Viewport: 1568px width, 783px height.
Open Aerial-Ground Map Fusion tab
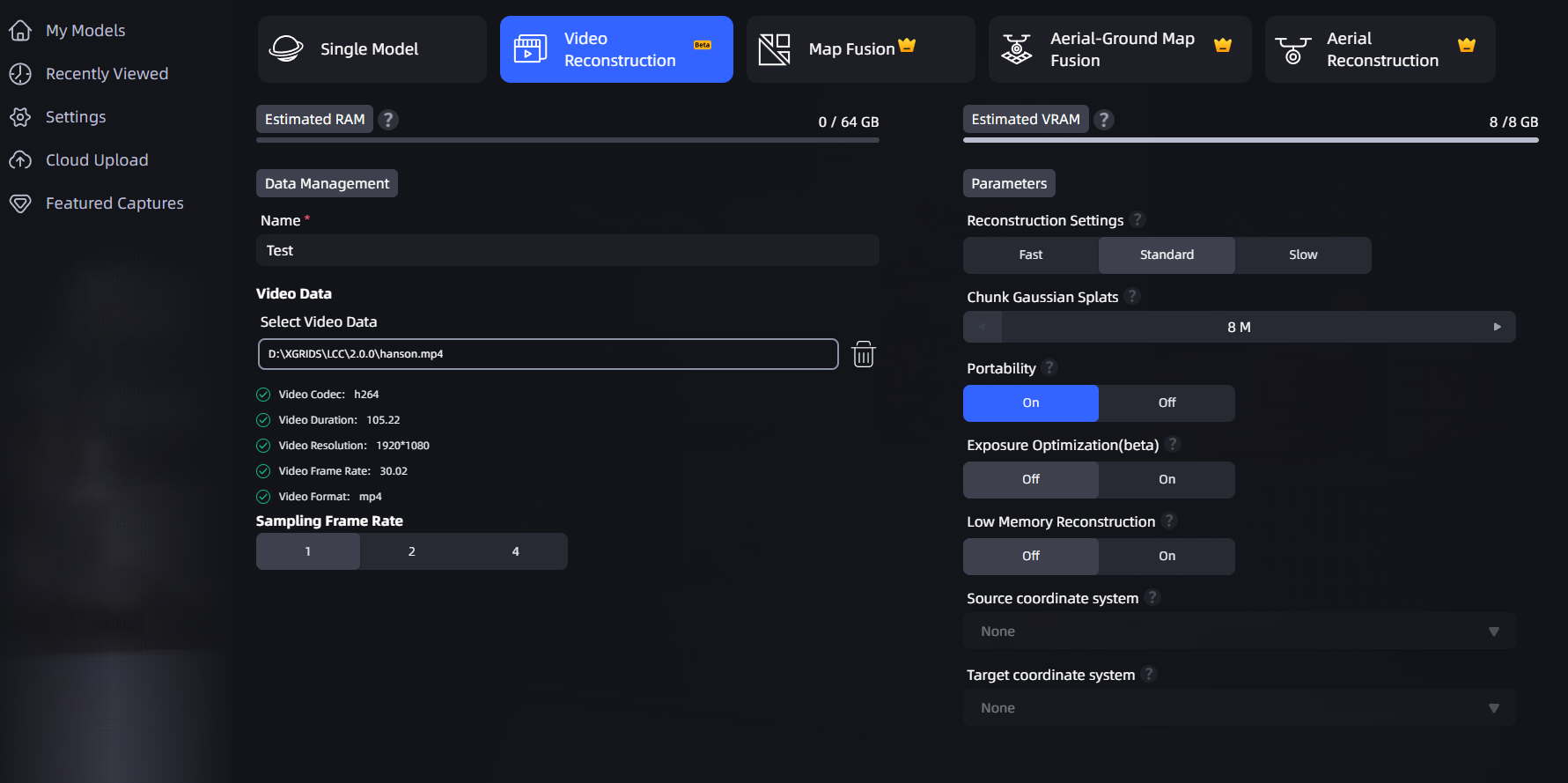pos(1120,49)
